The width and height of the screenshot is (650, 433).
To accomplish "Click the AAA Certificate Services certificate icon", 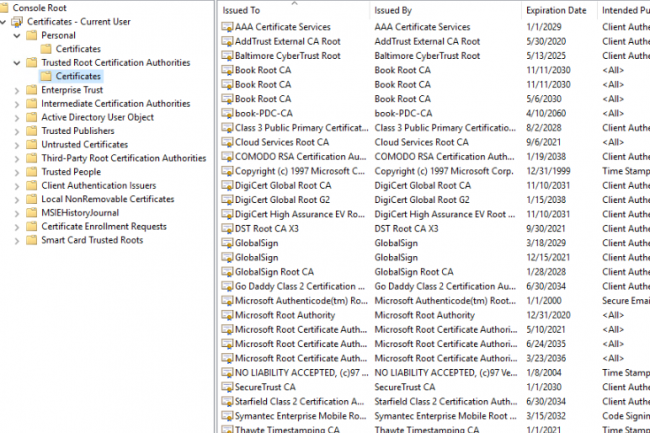I will point(226,27).
